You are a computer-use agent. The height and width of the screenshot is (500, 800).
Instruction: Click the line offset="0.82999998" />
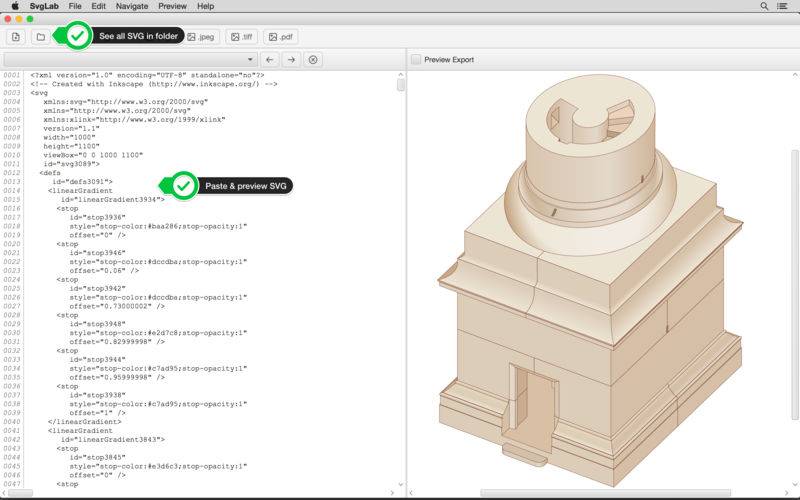[117, 341]
